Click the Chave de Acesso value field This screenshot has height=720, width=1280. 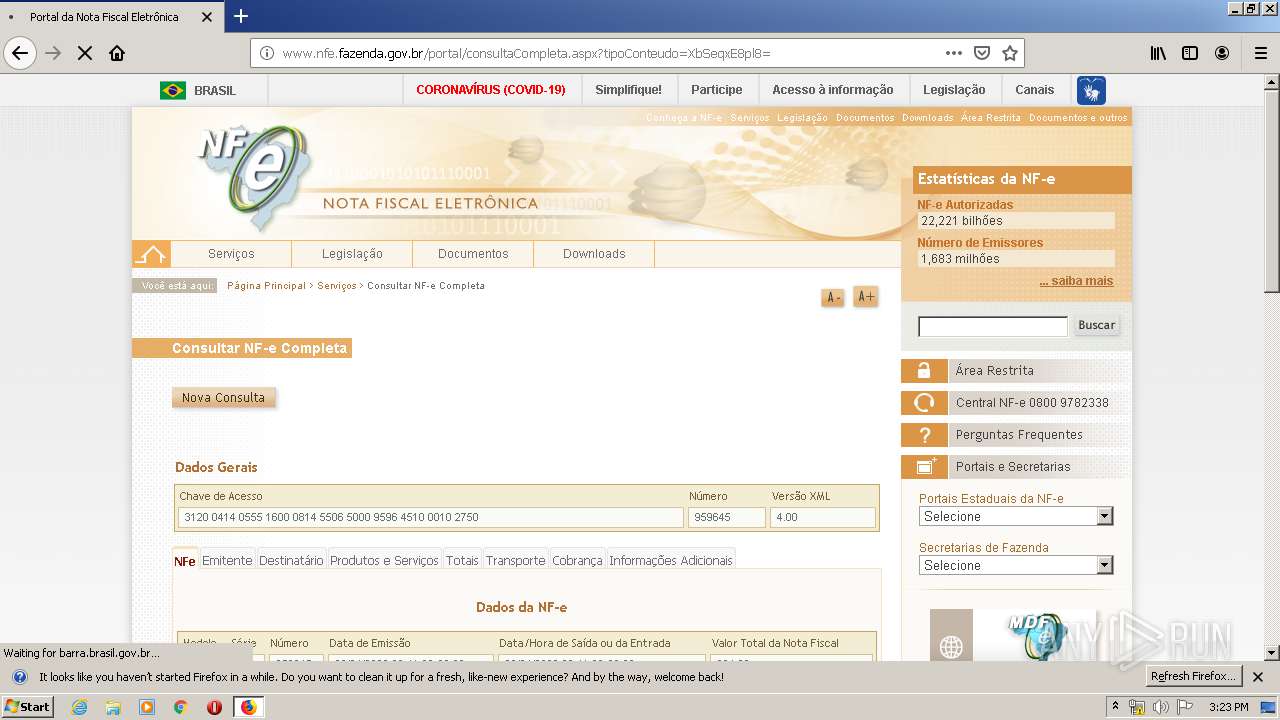tap(431, 517)
